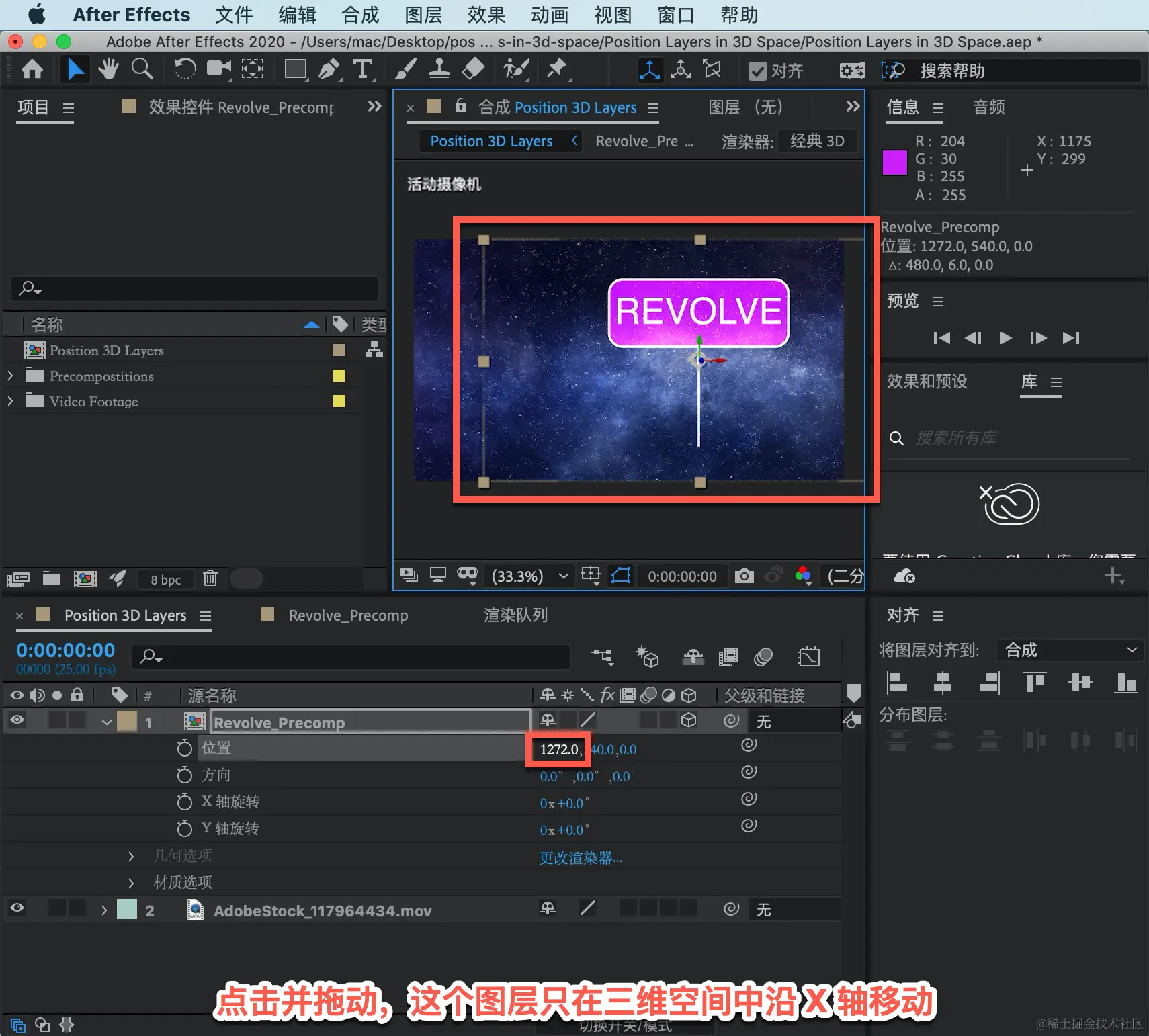The width and height of the screenshot is (1149, 1036).
Task: Toggle the Y 轴旋转 stopwatch
Action: click(184, 828)
